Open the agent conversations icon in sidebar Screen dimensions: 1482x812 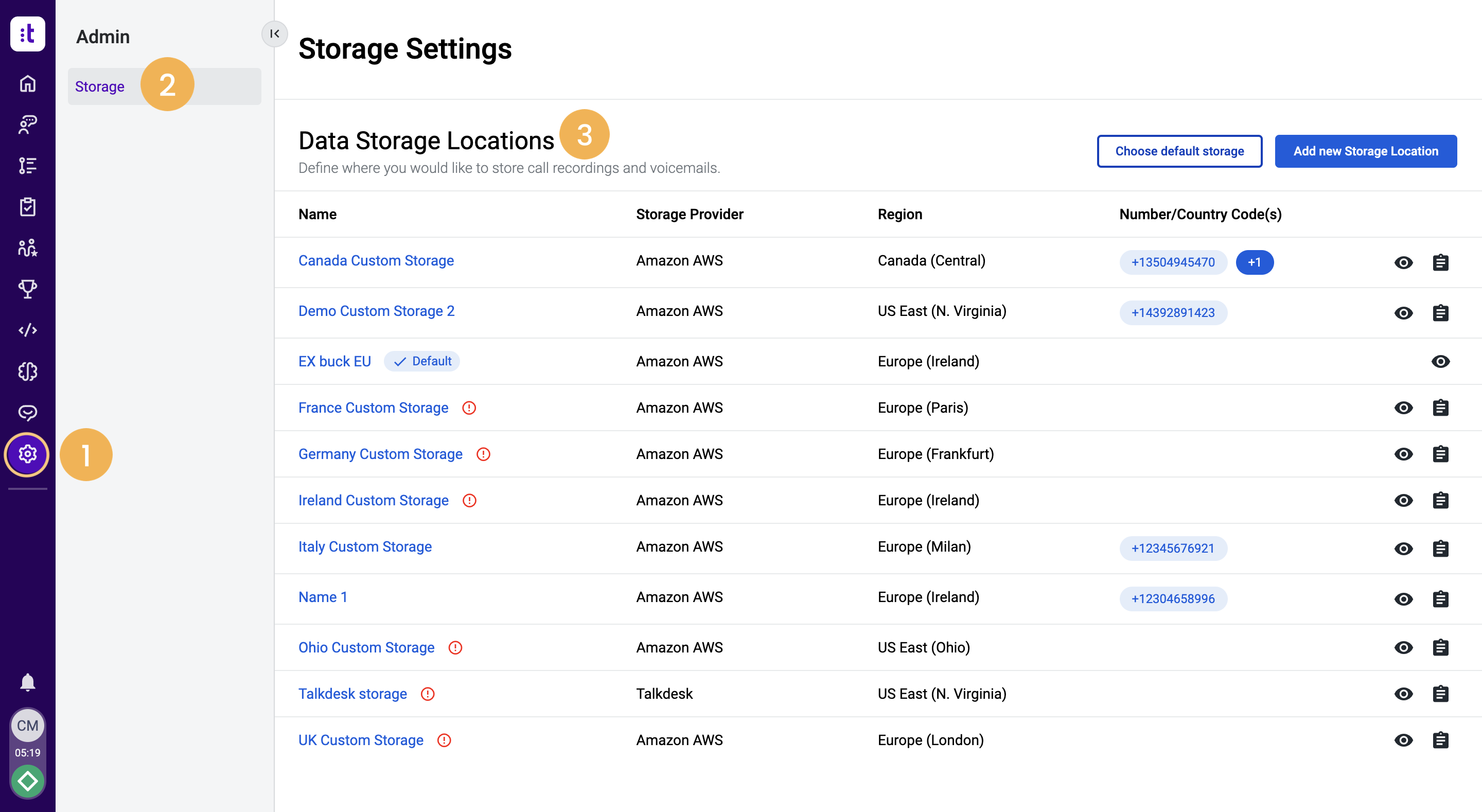(x=28, y=125)
